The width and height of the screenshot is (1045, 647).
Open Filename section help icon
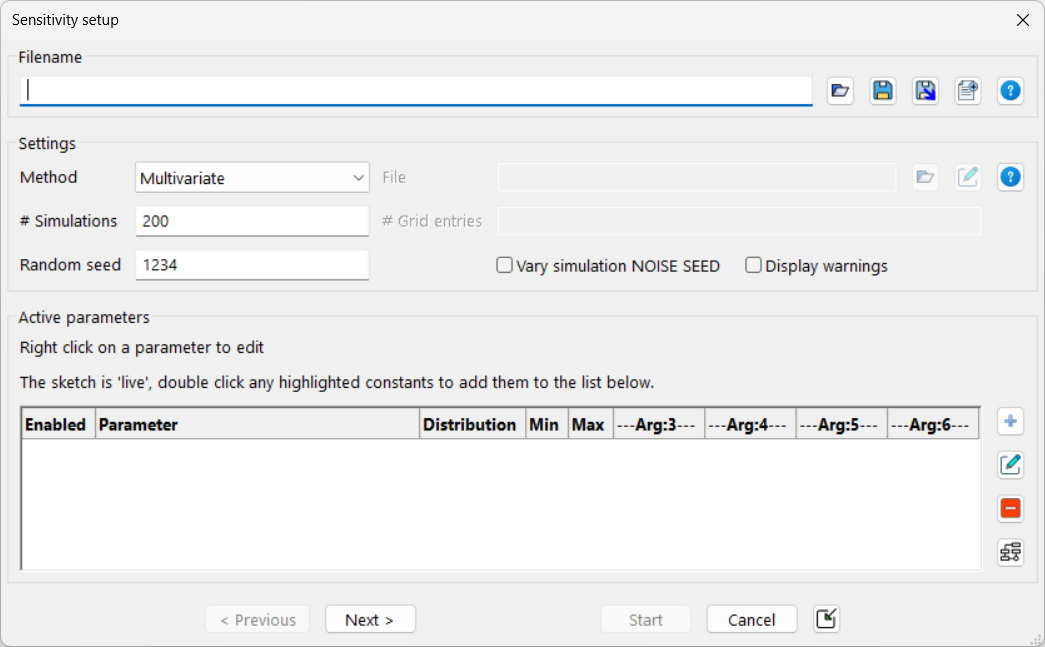point(1011,91)
